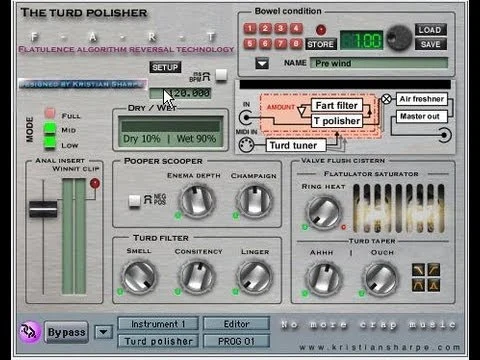Image resolution: width=480 pixels, height=360 pixels.
Task: Click the MIDI IN connector icon
Action: tap(246, 145)
